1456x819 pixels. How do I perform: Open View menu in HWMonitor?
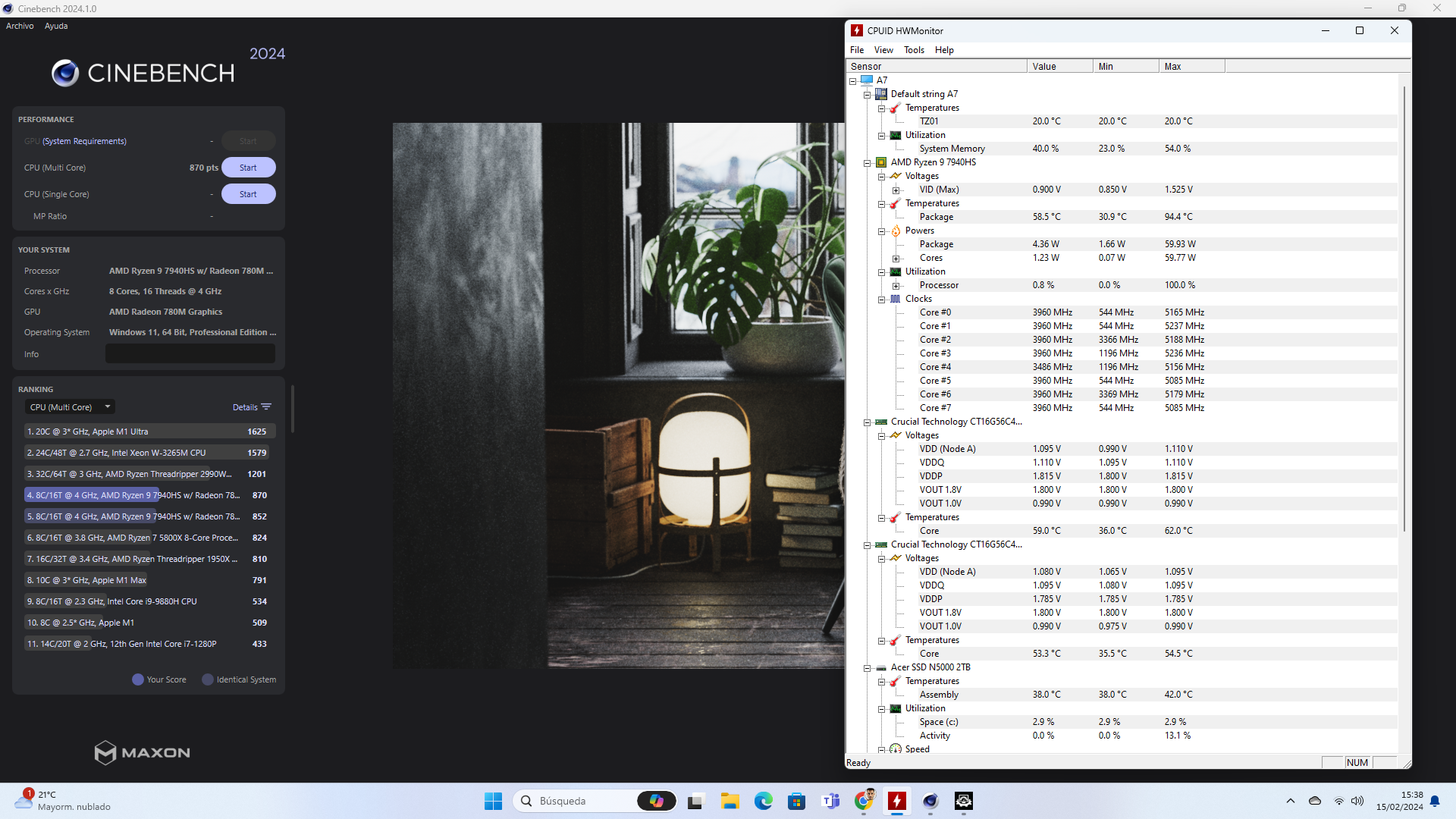883,50
